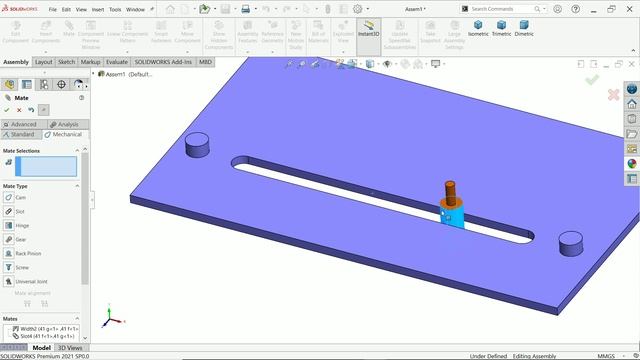Open the user login icon
640x360 pixels.
(x=558, y=9)
